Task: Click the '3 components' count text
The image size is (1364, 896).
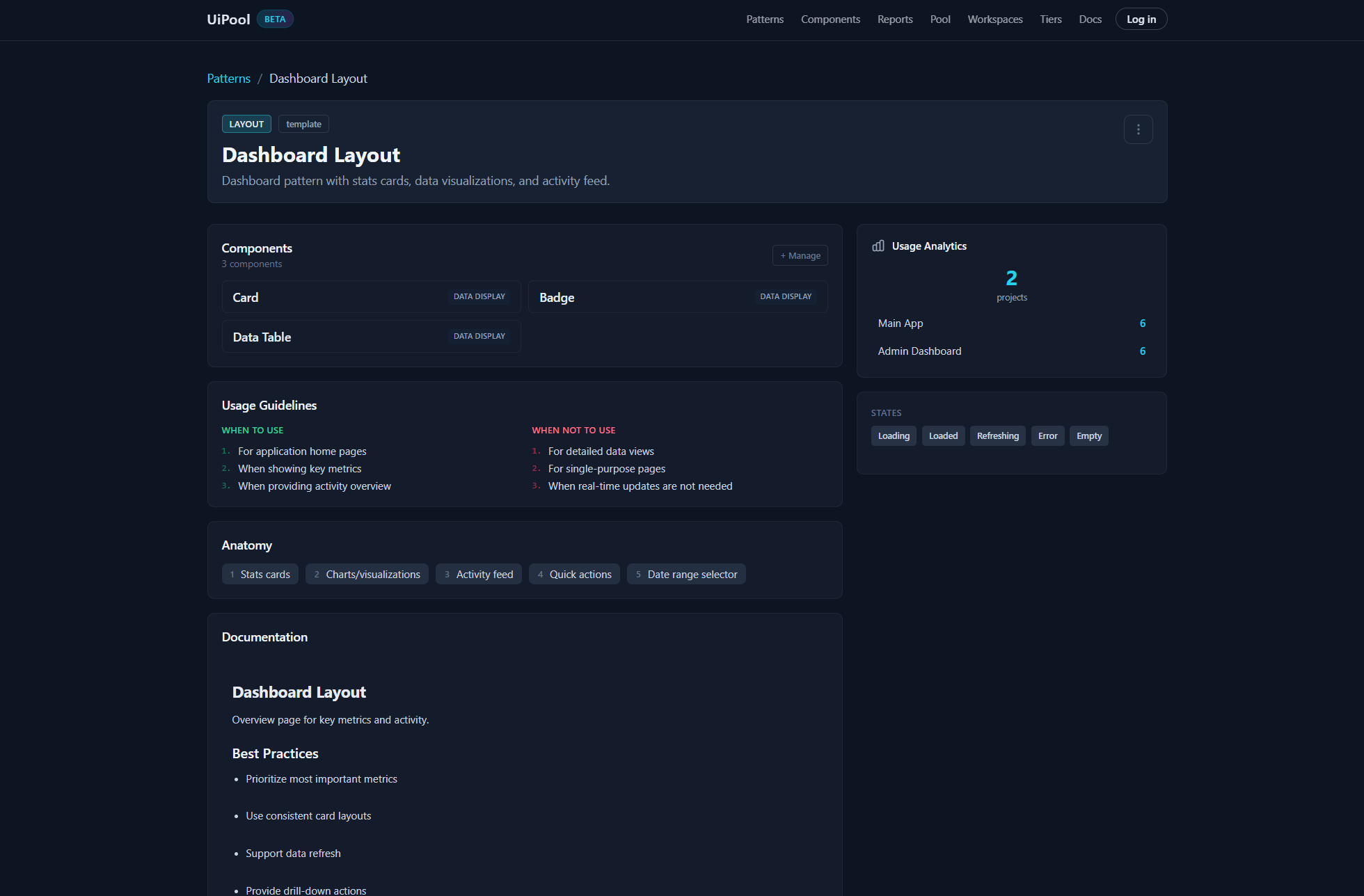Action: point(252,264)
